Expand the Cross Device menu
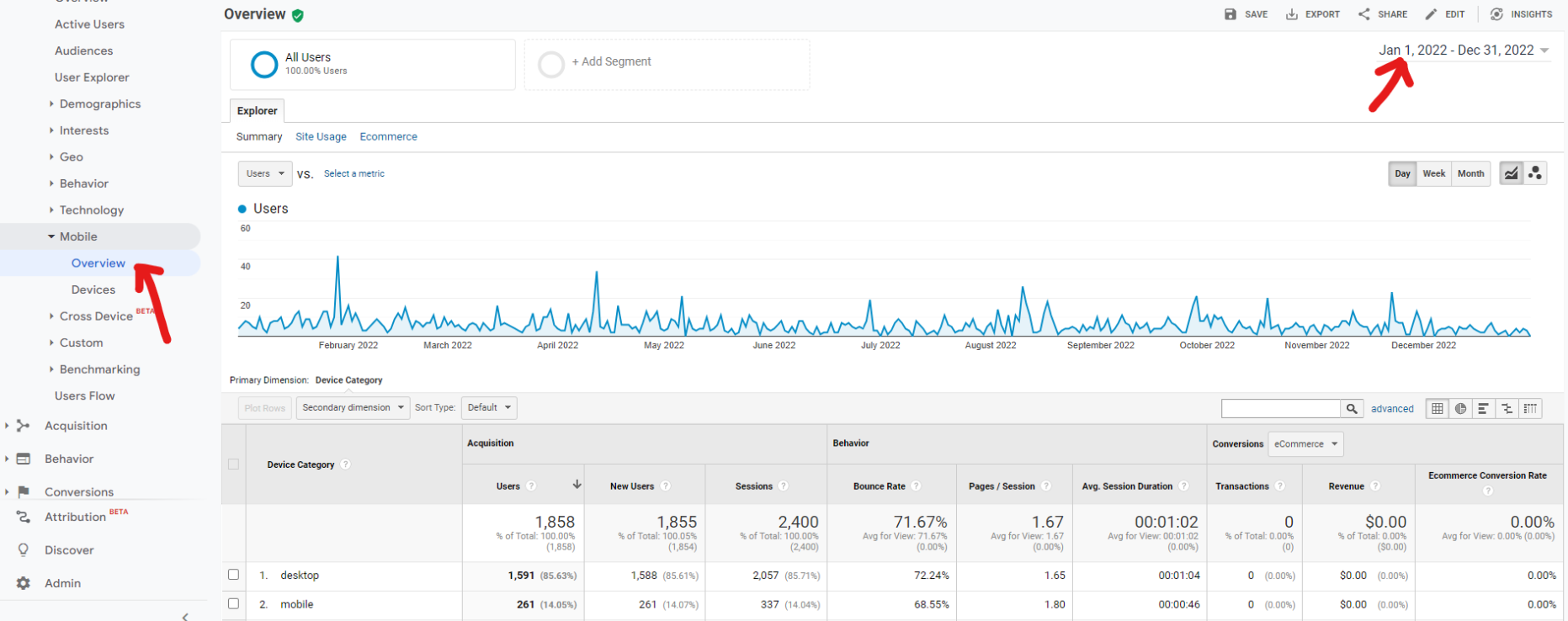The image size is (1568, 621). click(96, 316)
